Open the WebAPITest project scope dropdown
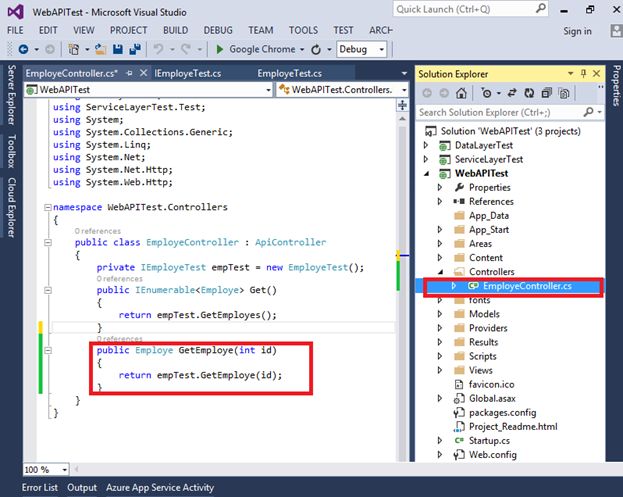 click(148, 90)
